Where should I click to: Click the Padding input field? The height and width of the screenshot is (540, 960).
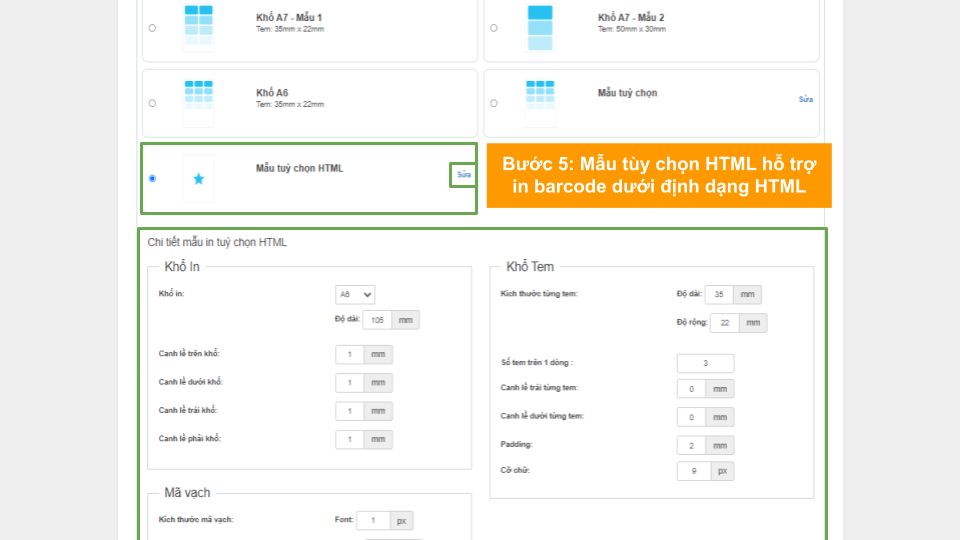click(691, 445)
